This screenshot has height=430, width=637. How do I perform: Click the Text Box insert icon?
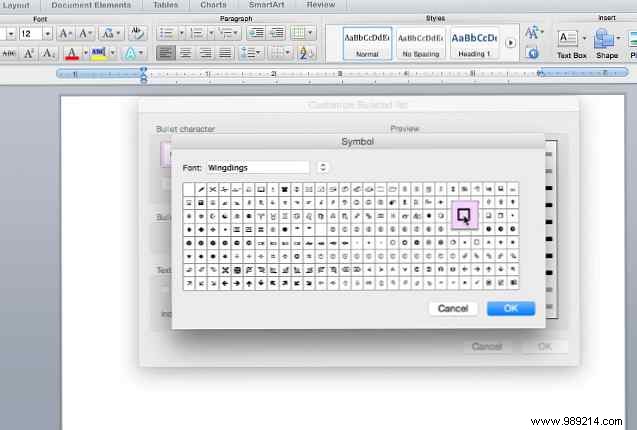coord(567,39)
